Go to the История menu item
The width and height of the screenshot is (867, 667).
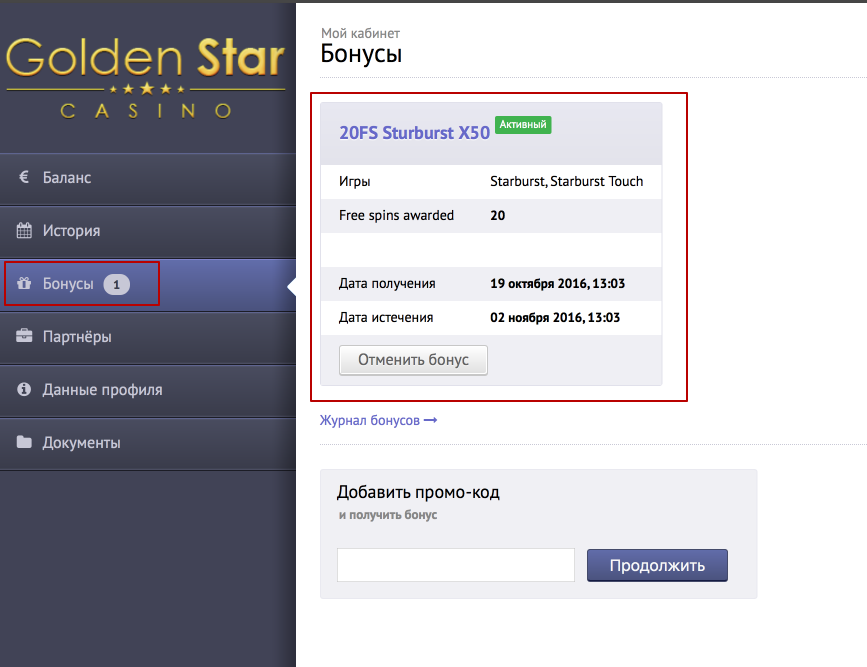[x=71, y=231]
